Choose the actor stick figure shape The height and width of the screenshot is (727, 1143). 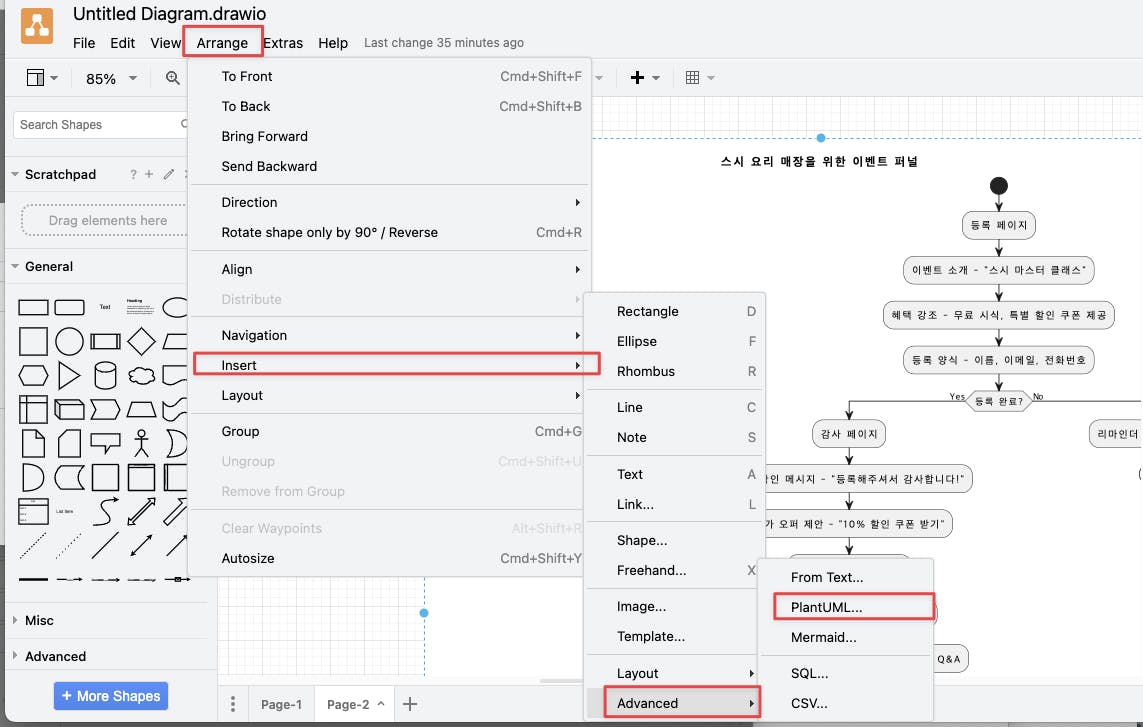[x=142, y=442]
